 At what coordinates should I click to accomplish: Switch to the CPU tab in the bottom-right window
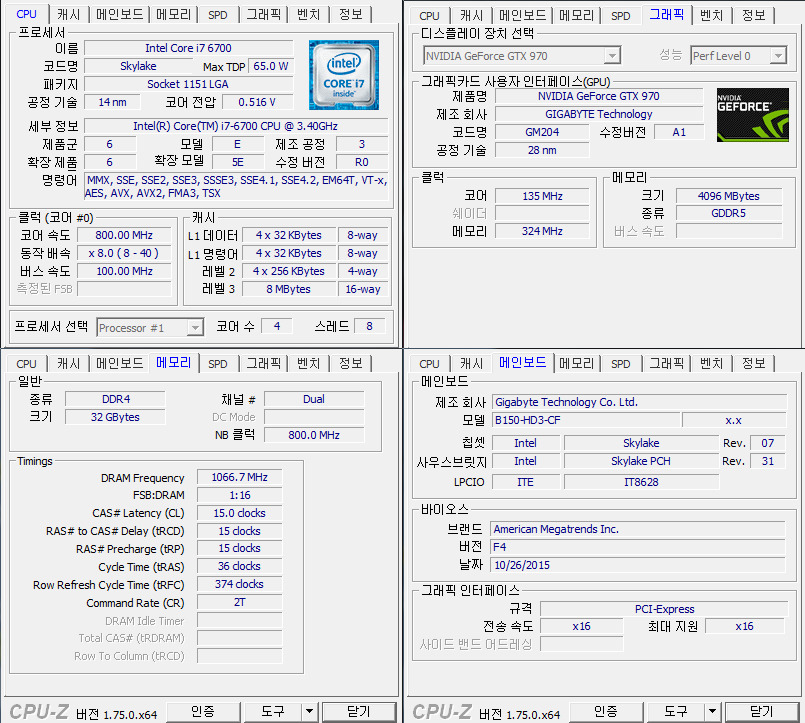[x=429, y=364]
